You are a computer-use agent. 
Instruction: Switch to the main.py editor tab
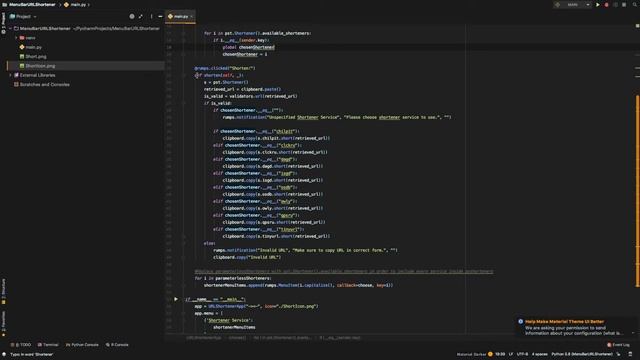[179, 16]
